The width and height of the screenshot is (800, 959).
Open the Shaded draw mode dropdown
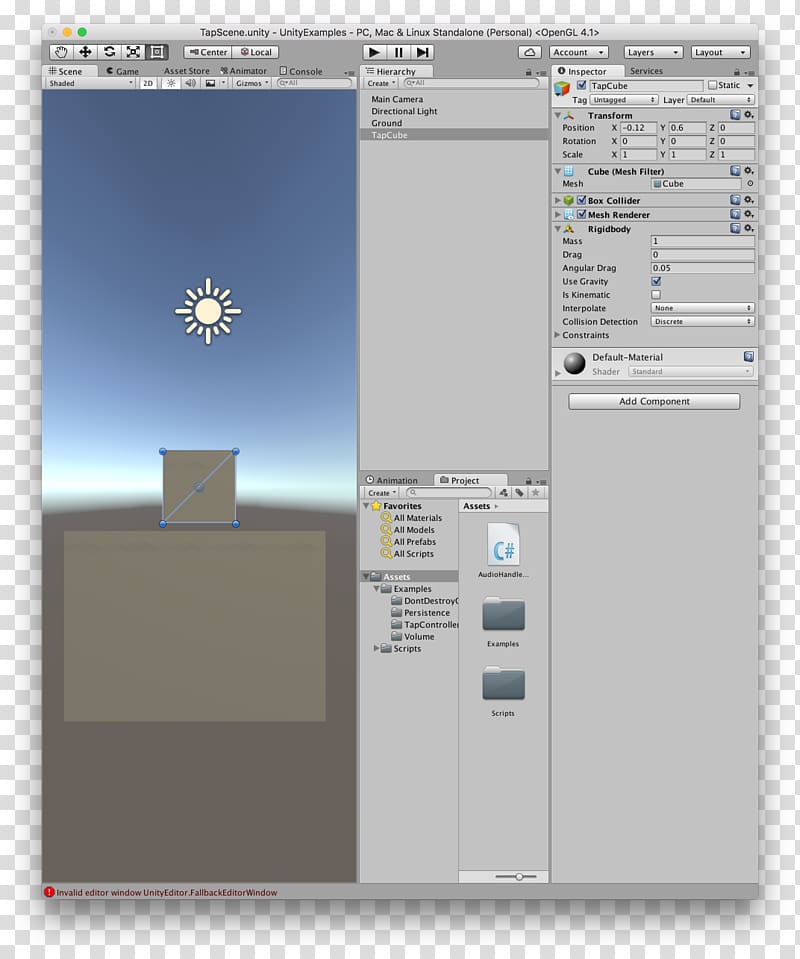(91, 83)
